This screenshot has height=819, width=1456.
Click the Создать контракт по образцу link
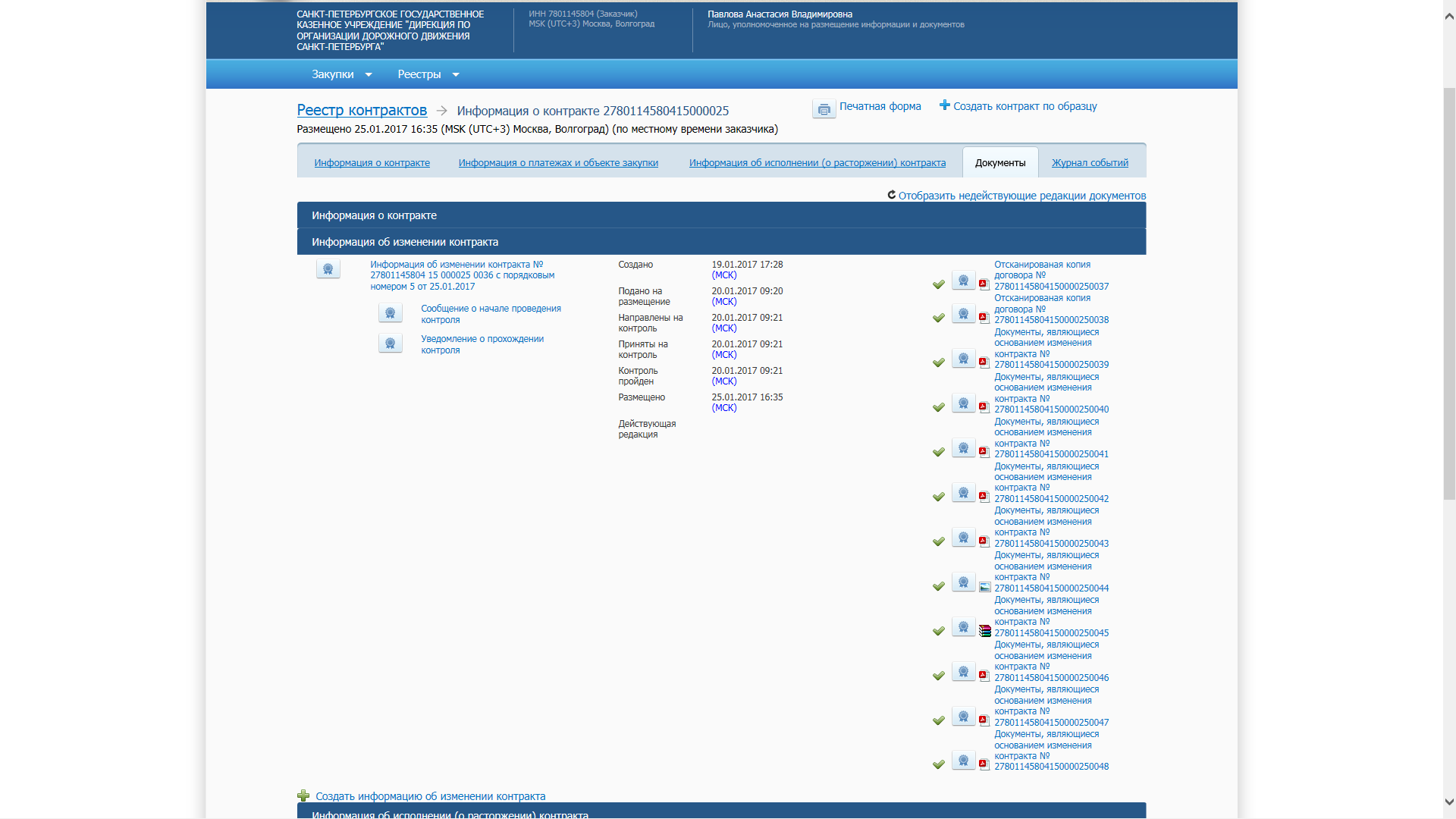(1025, 106)
